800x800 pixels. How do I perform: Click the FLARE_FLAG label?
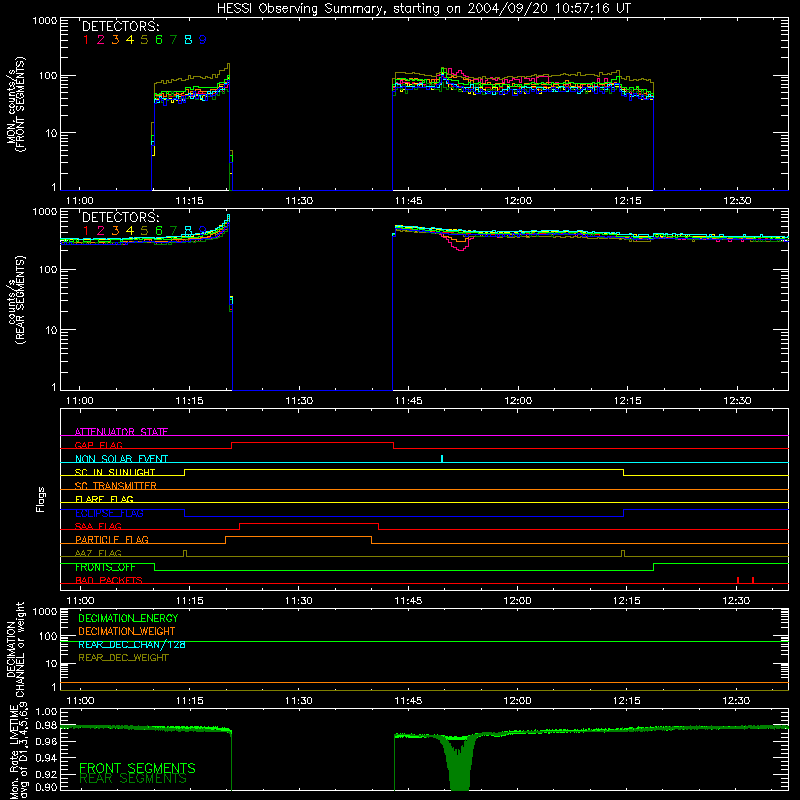point(104,499)
